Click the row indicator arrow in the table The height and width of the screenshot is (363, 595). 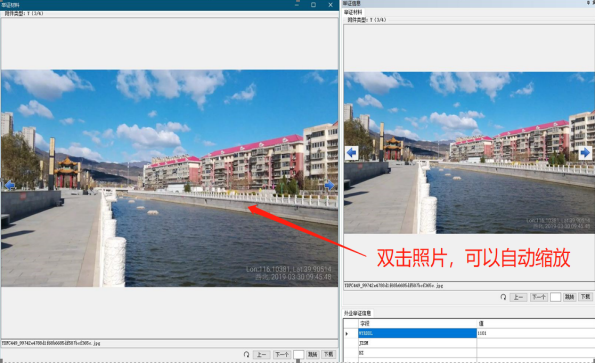[347, 333]
